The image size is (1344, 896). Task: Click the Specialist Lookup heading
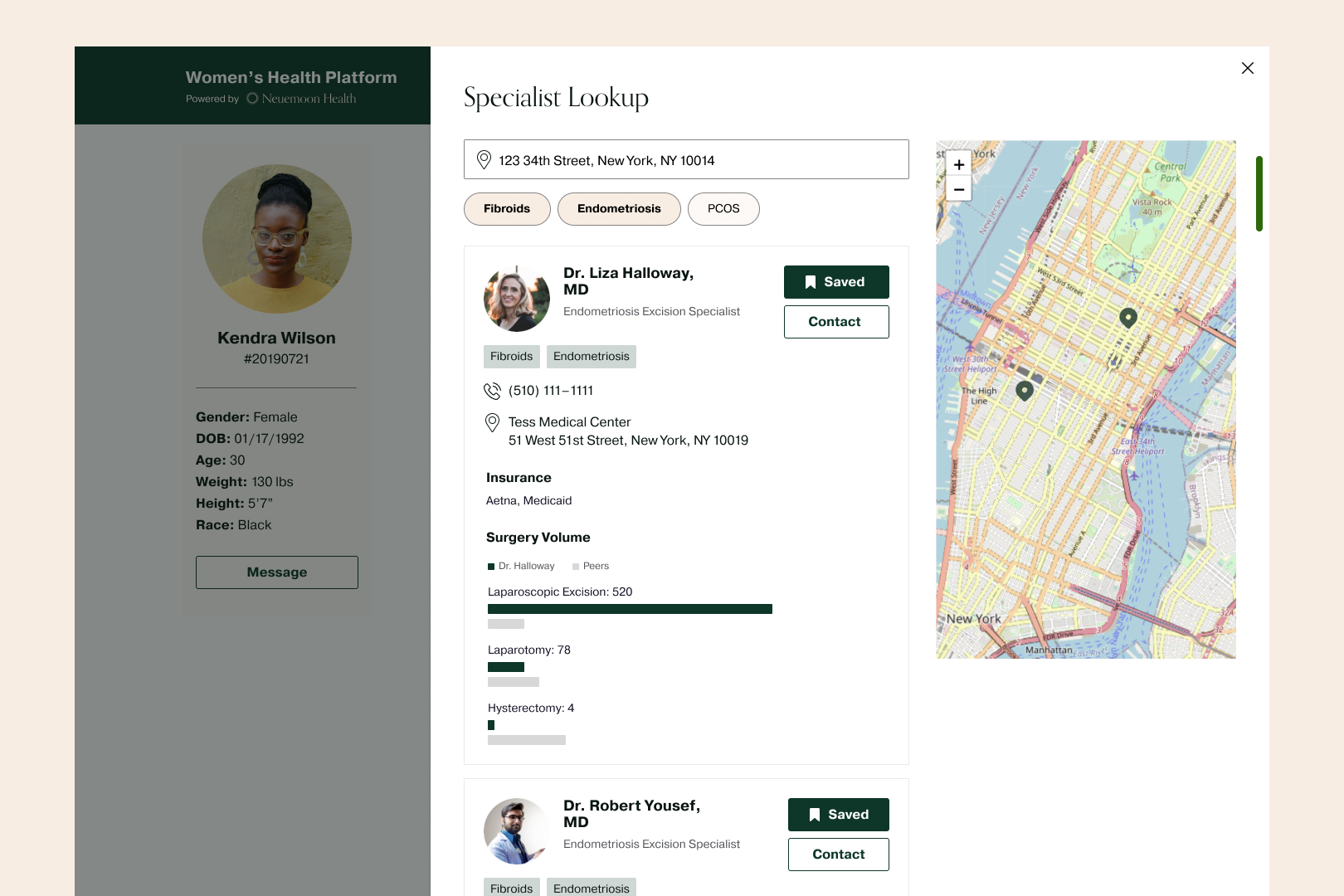pyautogui.click(x=556, y=98)
